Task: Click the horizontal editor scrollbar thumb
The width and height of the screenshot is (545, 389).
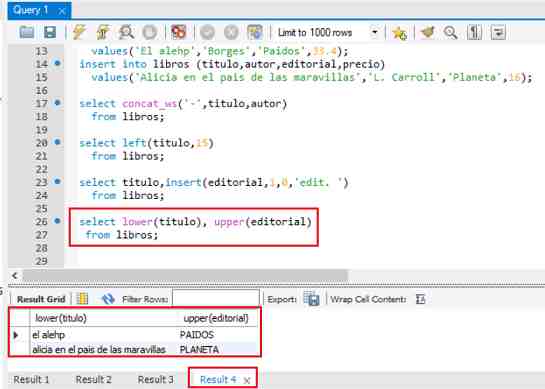Action: point(185,276)
